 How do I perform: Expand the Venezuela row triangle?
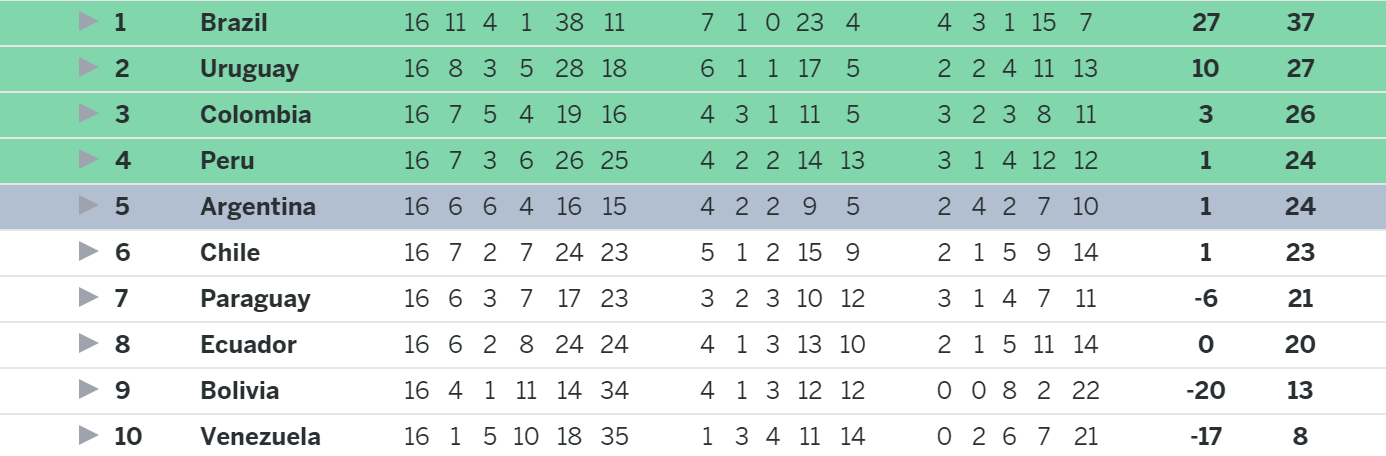pos(89,435)
